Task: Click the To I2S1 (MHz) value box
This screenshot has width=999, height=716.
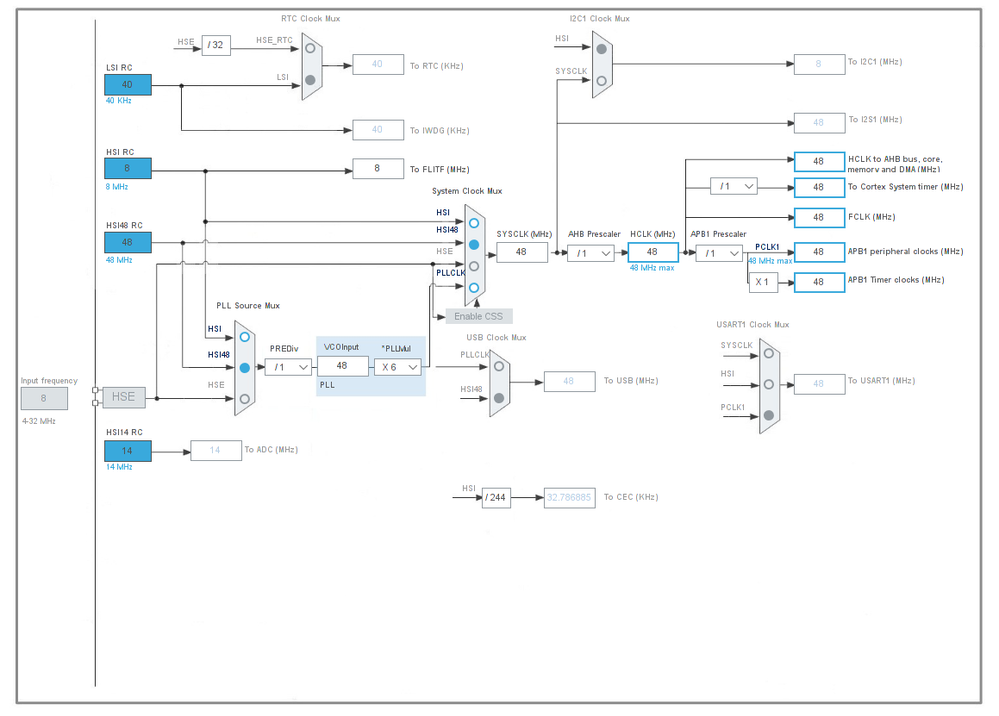Action: pos(819,123)
